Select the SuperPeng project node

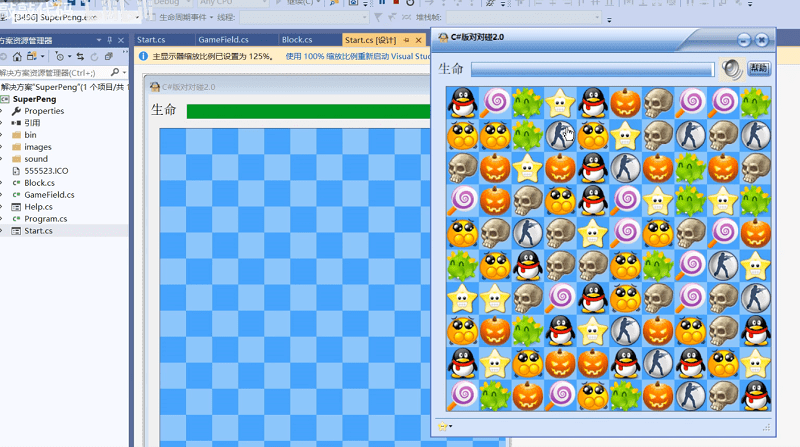click(x=34, y=99)
